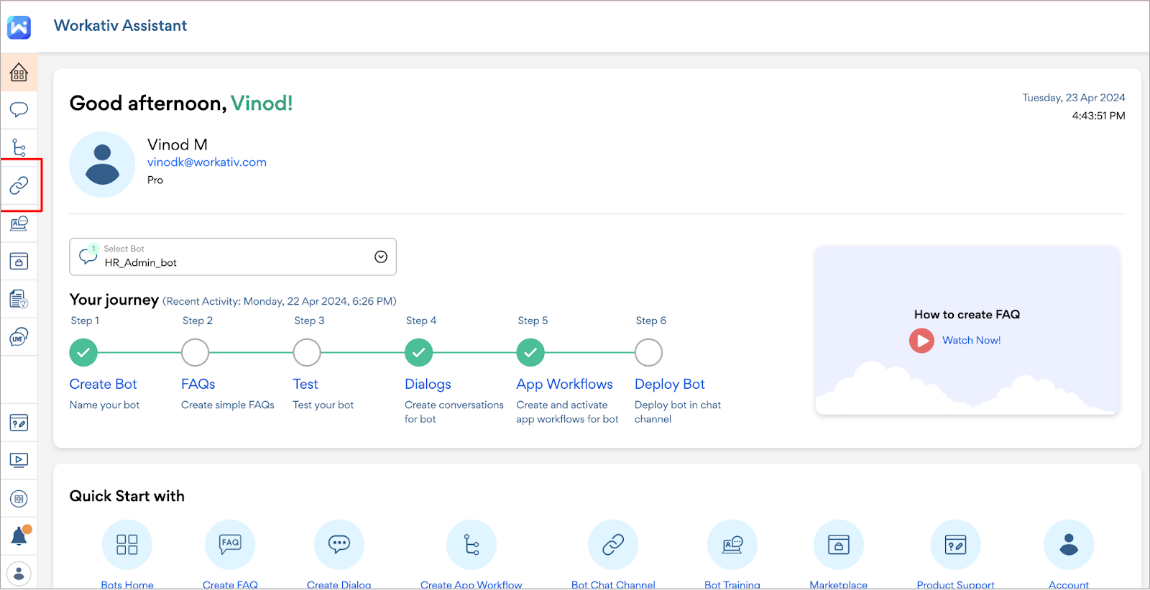
Task: Click the Pro plan label
Action: coord(155,179)
